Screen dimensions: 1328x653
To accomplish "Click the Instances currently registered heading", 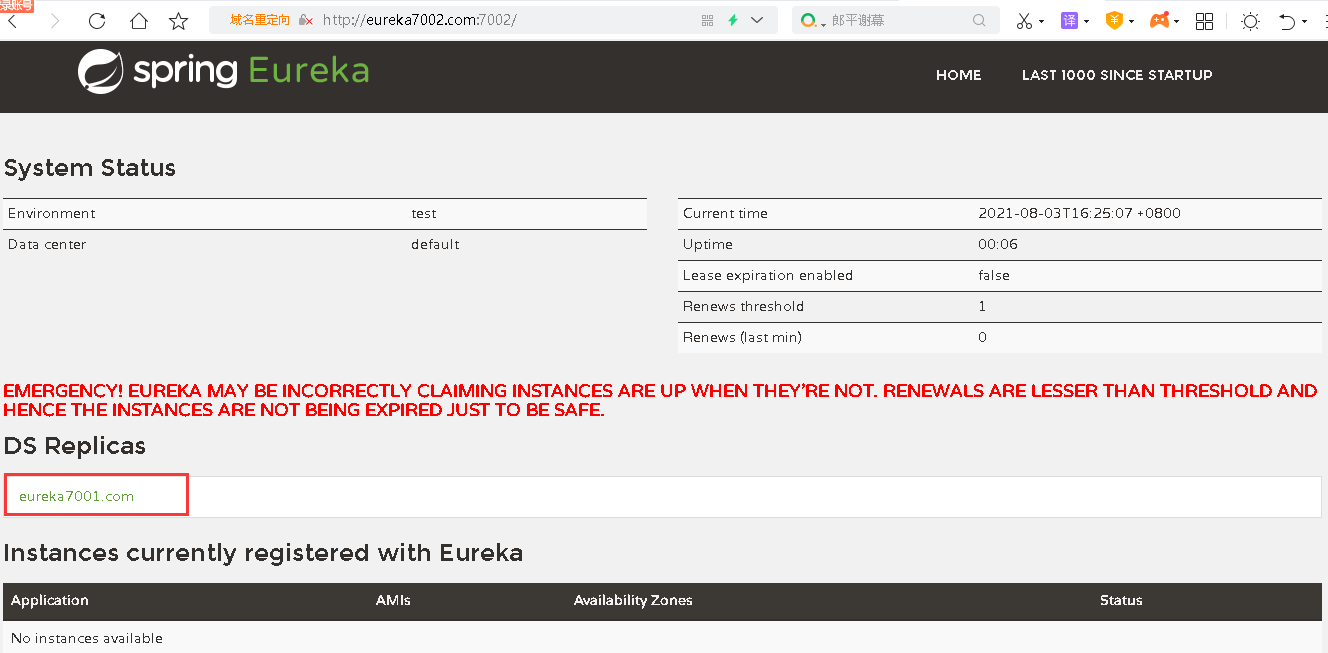I will click(x=263, y=553).
